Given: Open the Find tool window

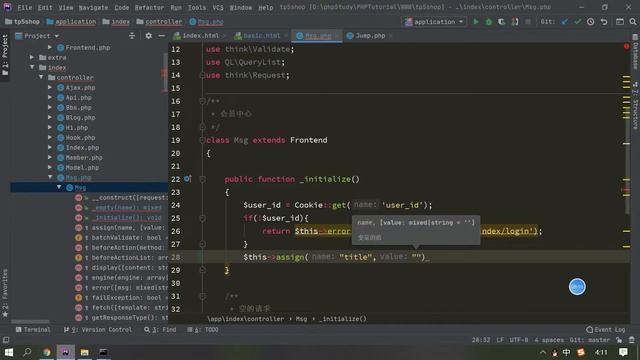Looking at the screenshot, I should point(160,329).
